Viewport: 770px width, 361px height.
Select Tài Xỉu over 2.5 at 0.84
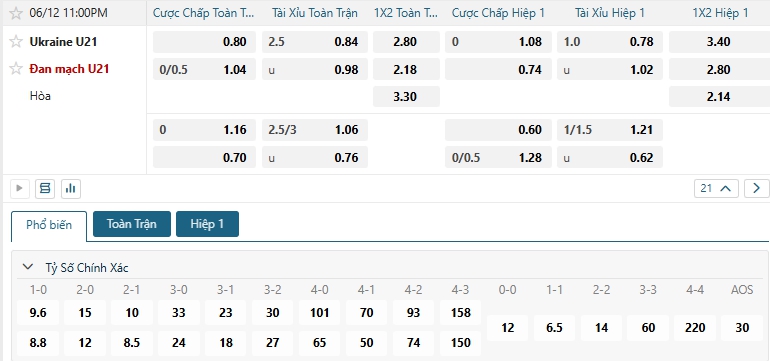pyautogui.click(x=315, y=42)
